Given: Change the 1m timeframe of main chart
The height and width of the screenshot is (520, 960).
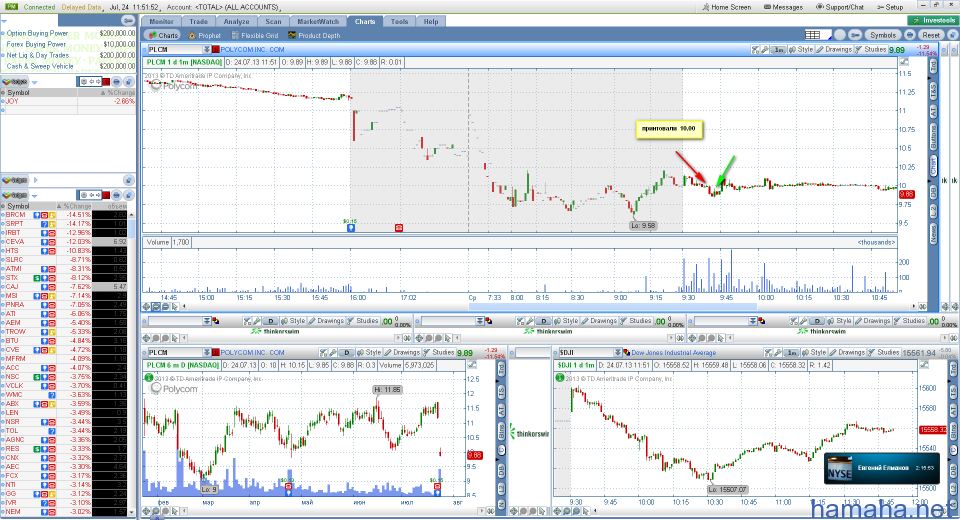Looking at the screenshot, I should (x=778, y=50).
